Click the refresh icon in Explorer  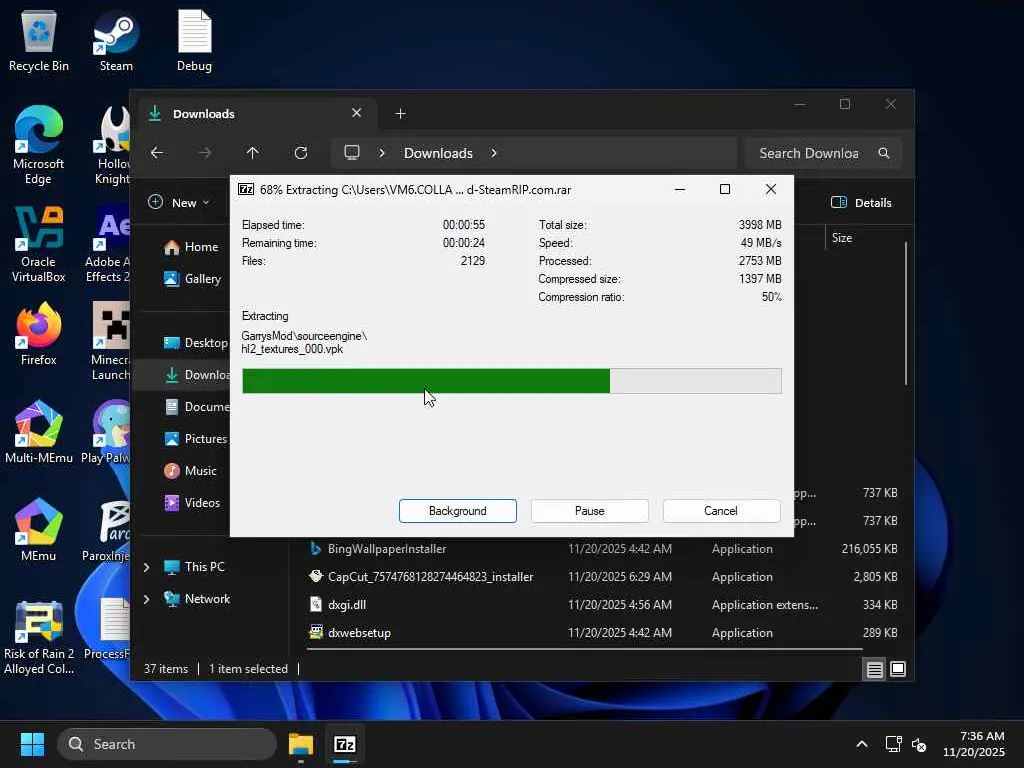pyautogui.click(x=301, y=153)
